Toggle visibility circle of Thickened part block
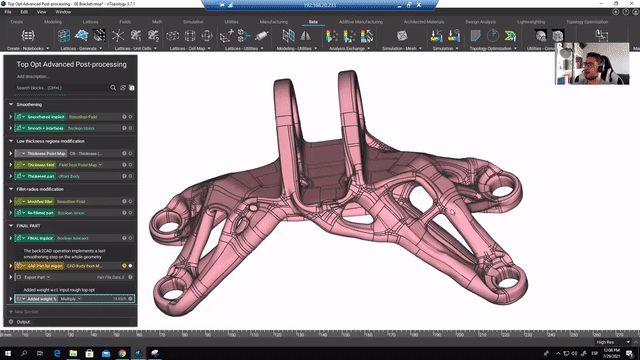Image resolution: width=640 pixels, height=360 pixels. tap(131, 176)
